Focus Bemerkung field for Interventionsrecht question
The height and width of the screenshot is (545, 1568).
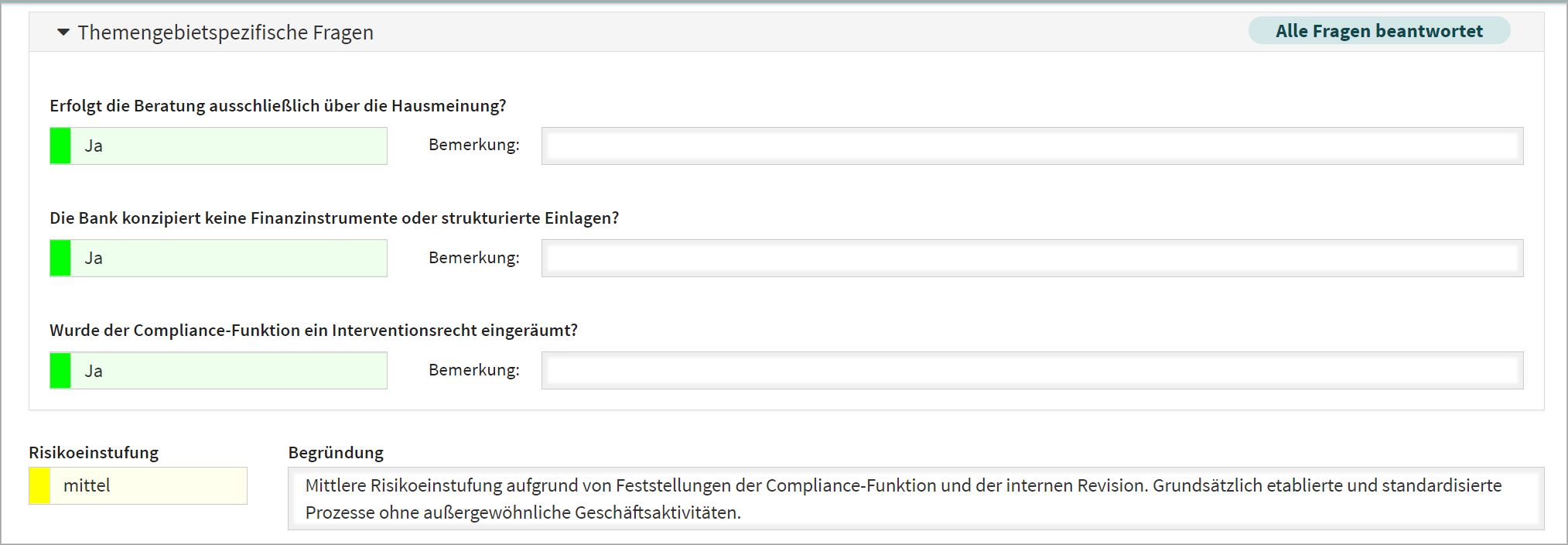click(x=1032, y=371)
